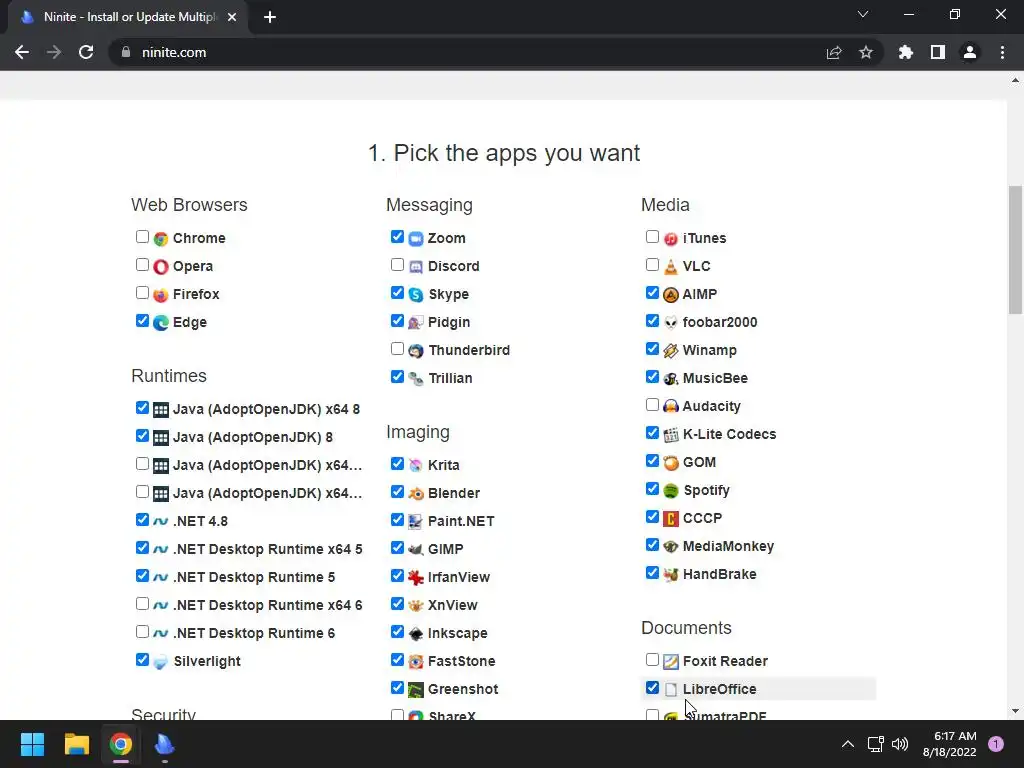The width and height of the screenshot is (1024, 768).
Task: Click the Skype app icon
Action: point(416,295)
